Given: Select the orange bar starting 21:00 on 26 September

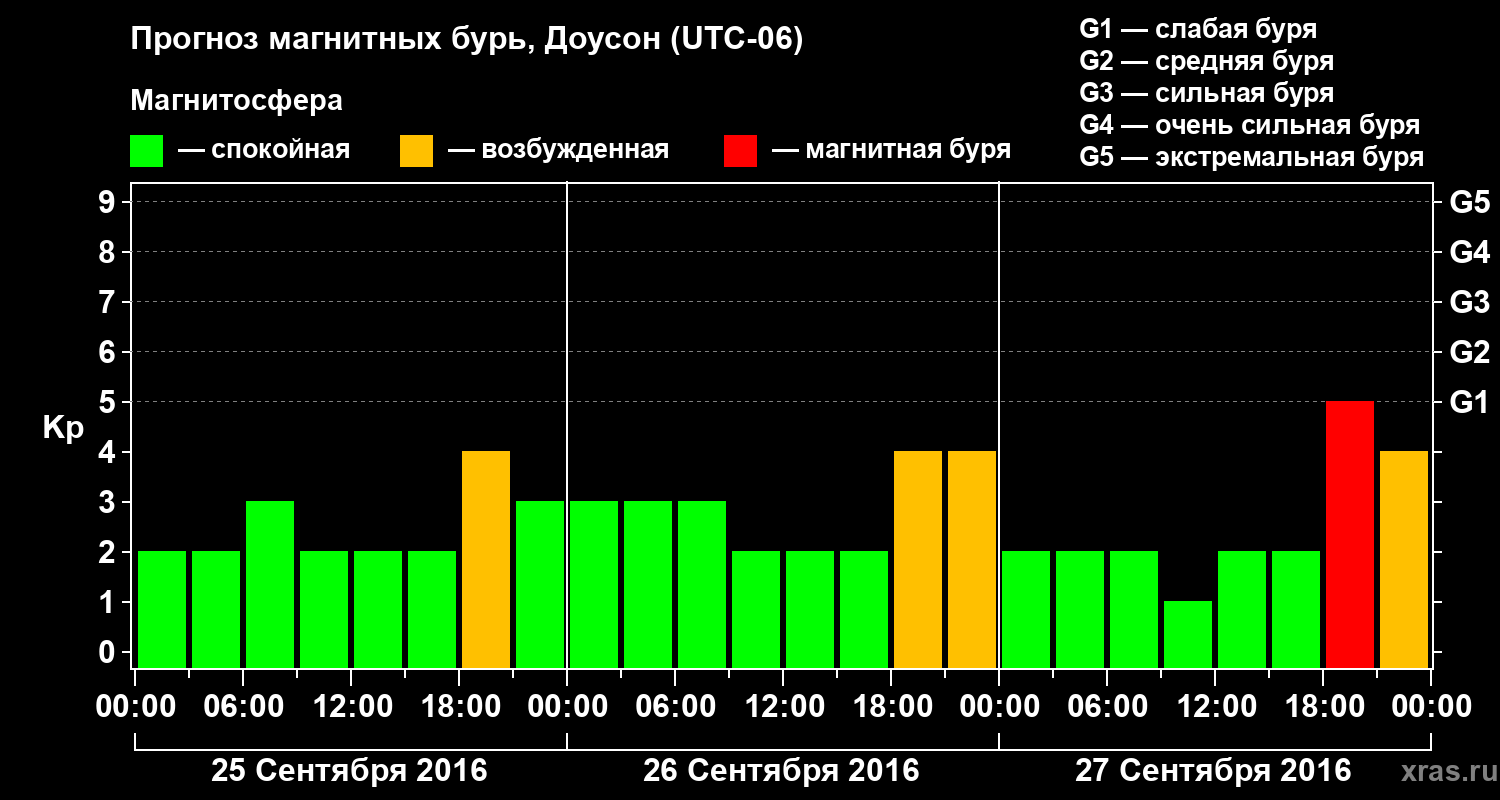Looking at the screenshot, I should pos(972,559).
